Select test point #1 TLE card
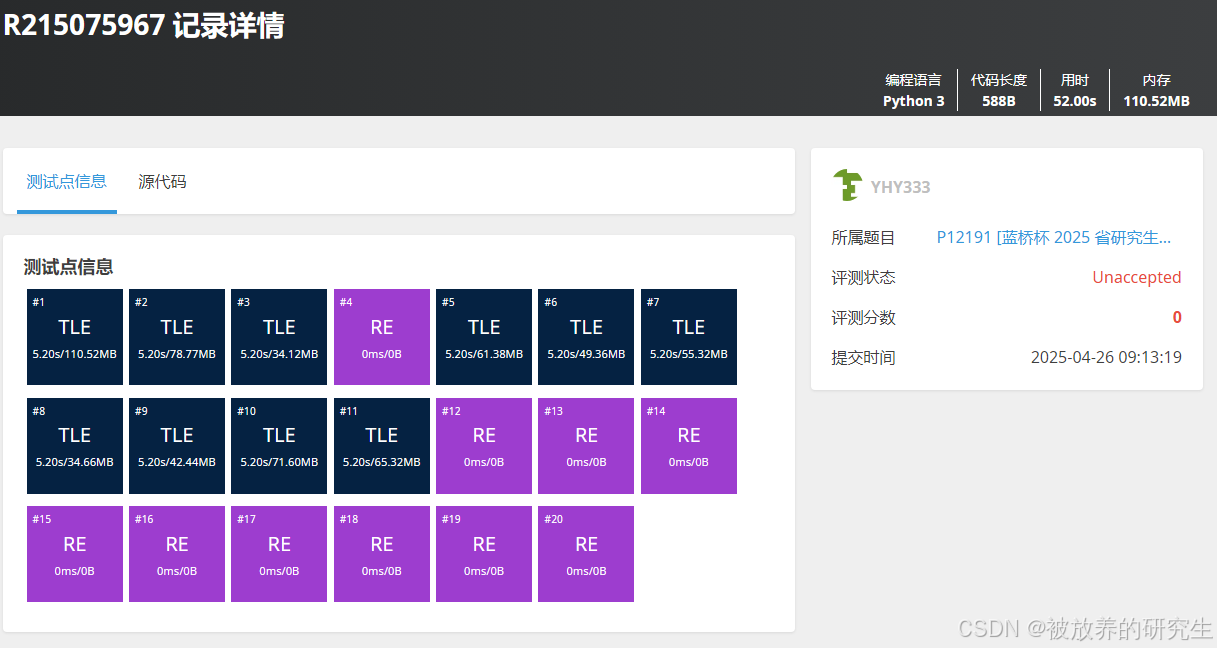 pyautogui.click(x=75, y=337)
